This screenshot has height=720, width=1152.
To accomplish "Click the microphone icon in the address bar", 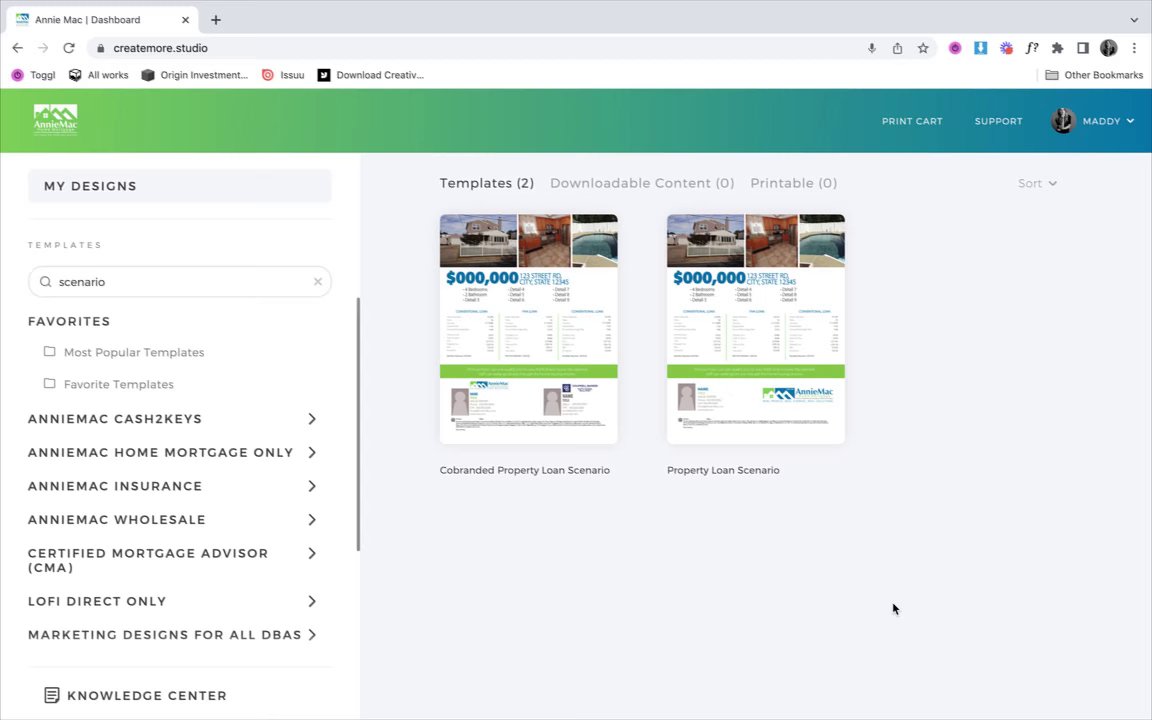I will coord(871,48).
